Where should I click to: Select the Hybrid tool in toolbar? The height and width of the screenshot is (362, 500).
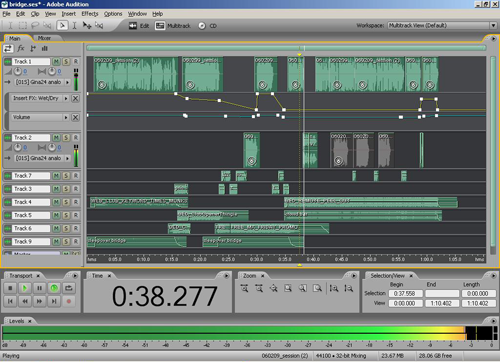pyautogui.click(x=62, y=25)
